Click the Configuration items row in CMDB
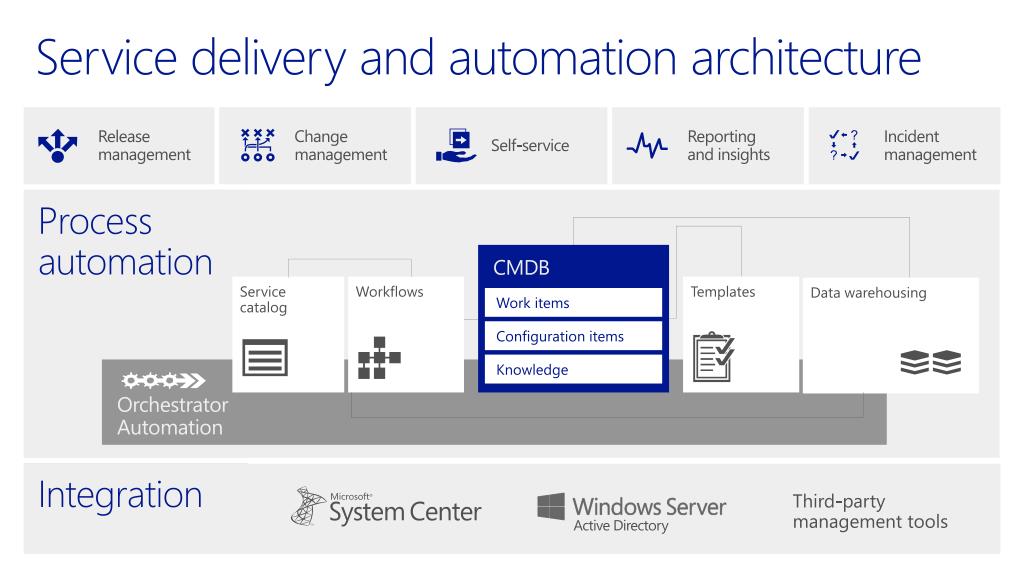Image resolution: width=1023 pixels, height=575 pixels. [x=573, y=336]
